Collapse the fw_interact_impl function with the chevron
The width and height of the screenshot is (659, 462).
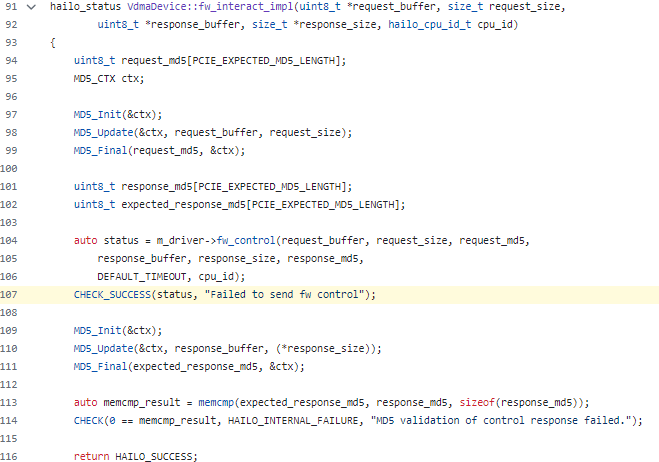[31, 7]
